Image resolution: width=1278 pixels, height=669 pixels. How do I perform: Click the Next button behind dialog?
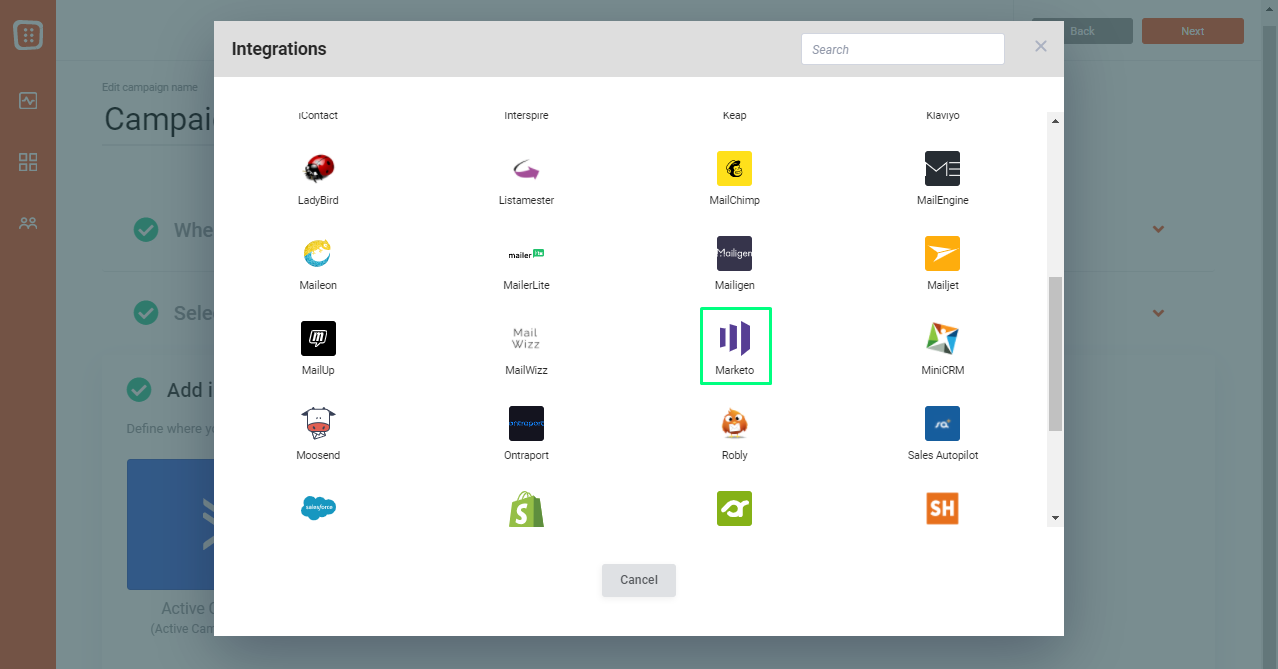tap(1193, 31)
